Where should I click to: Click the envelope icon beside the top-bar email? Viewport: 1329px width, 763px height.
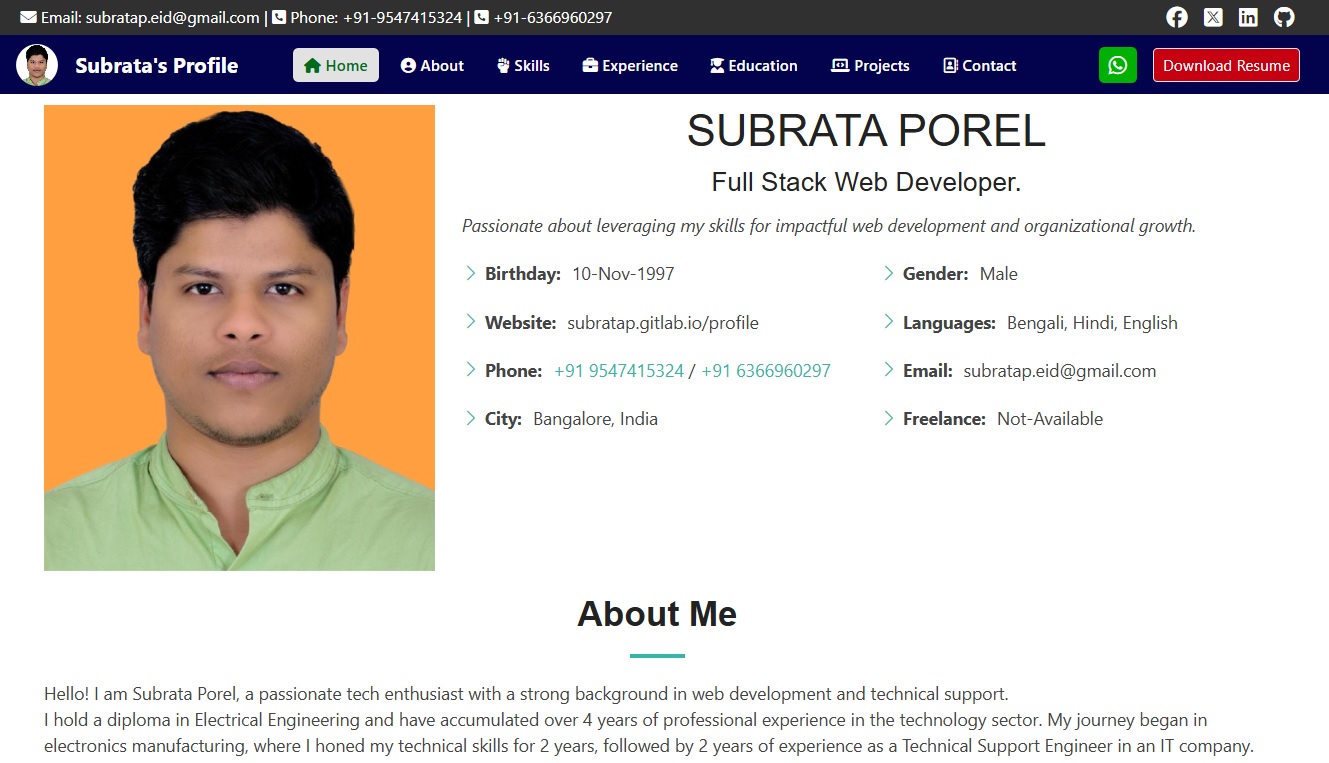(28, 17)
